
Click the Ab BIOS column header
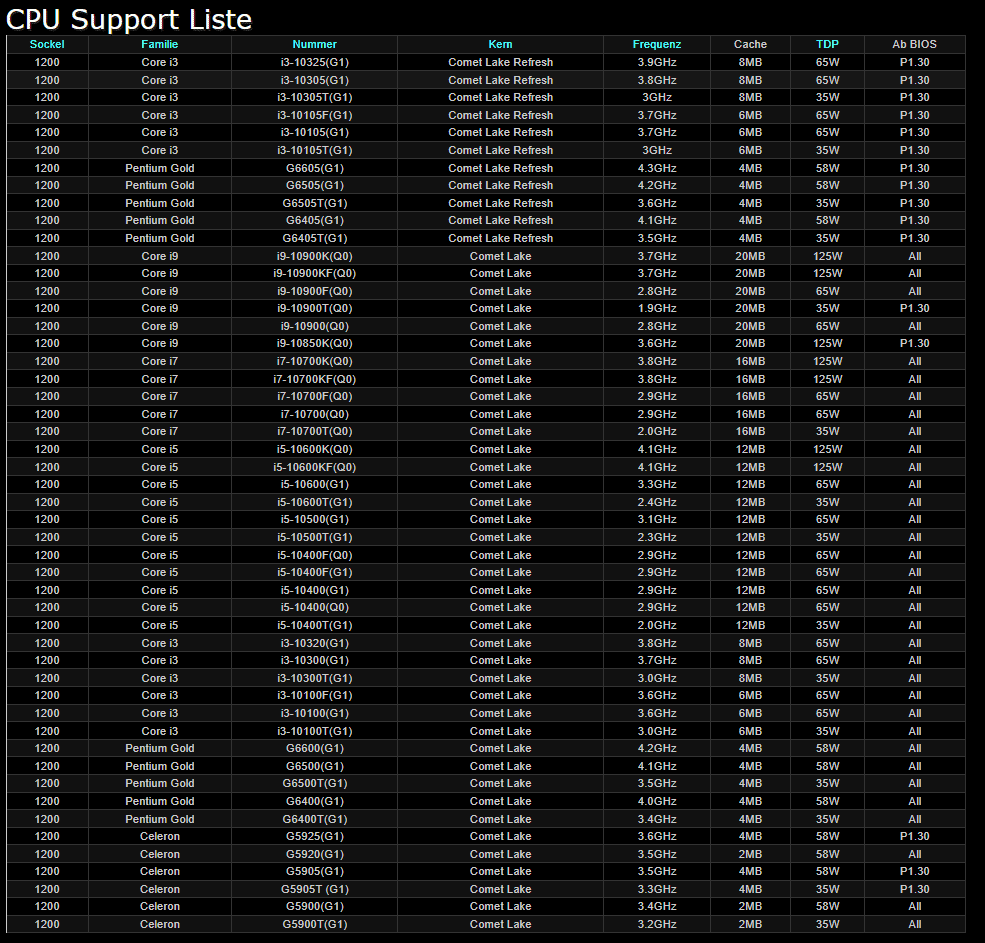click(x=914, y=44)
